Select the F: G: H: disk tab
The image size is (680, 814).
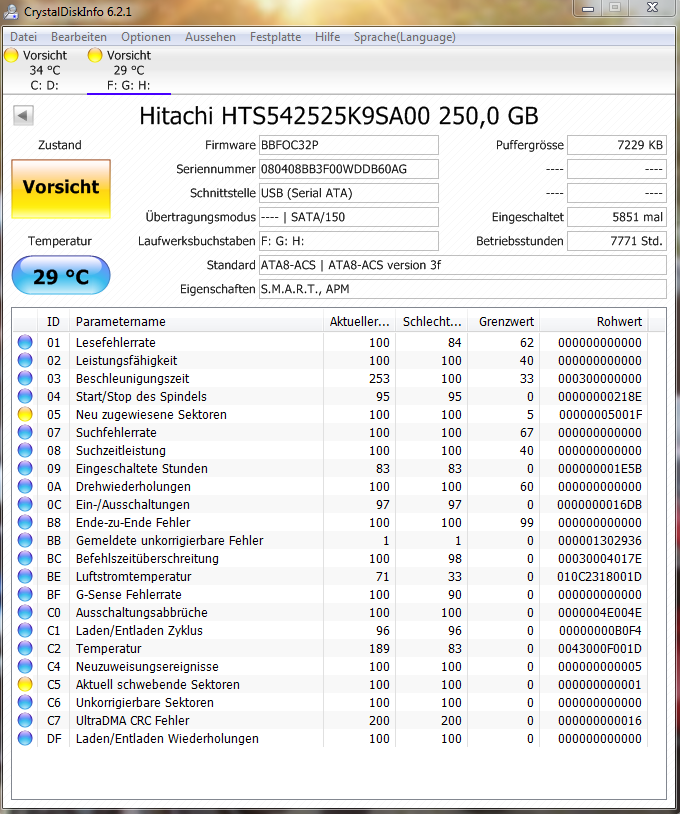[x=129, y=70]
